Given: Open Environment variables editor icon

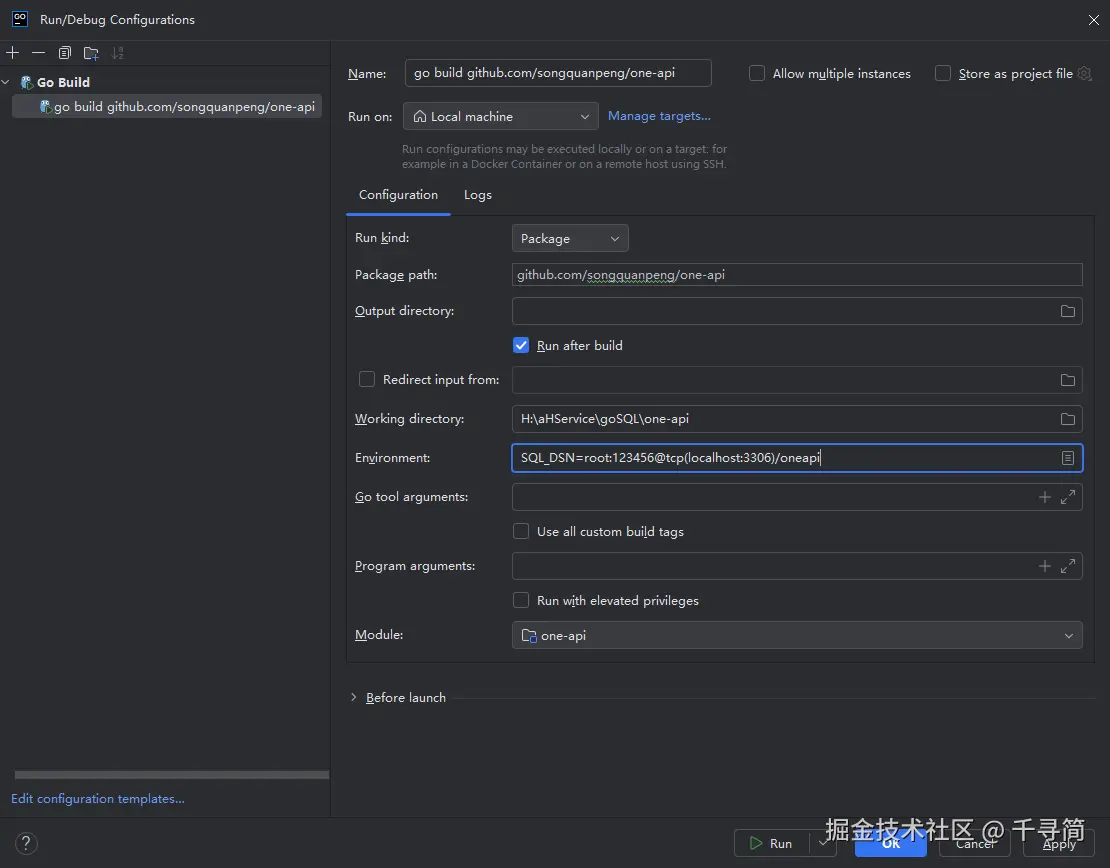Looking at the screenshot, I should point(1068,458).
